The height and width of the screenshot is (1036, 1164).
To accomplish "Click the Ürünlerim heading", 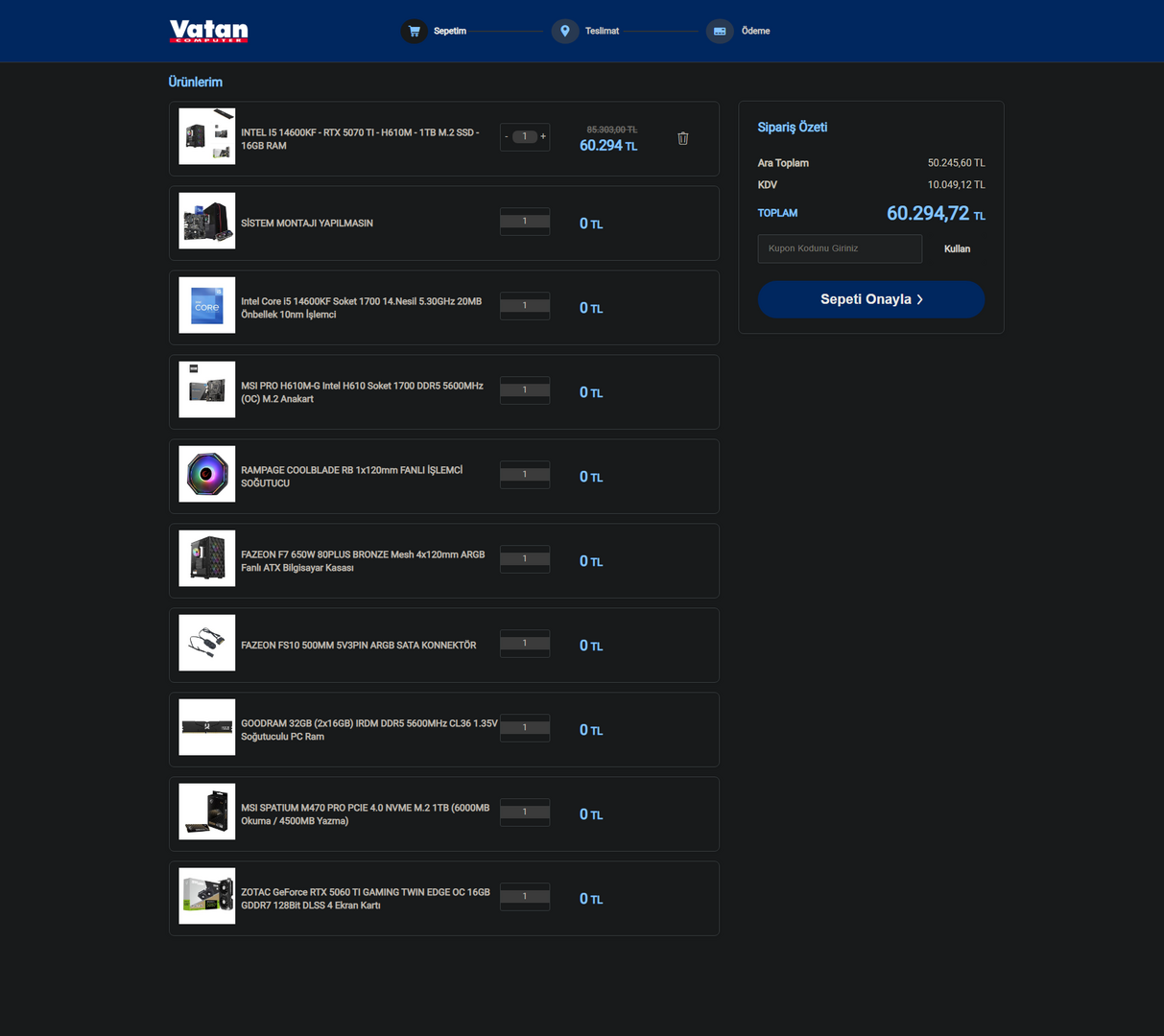I will pyautogui.click(x=196, y=82).
